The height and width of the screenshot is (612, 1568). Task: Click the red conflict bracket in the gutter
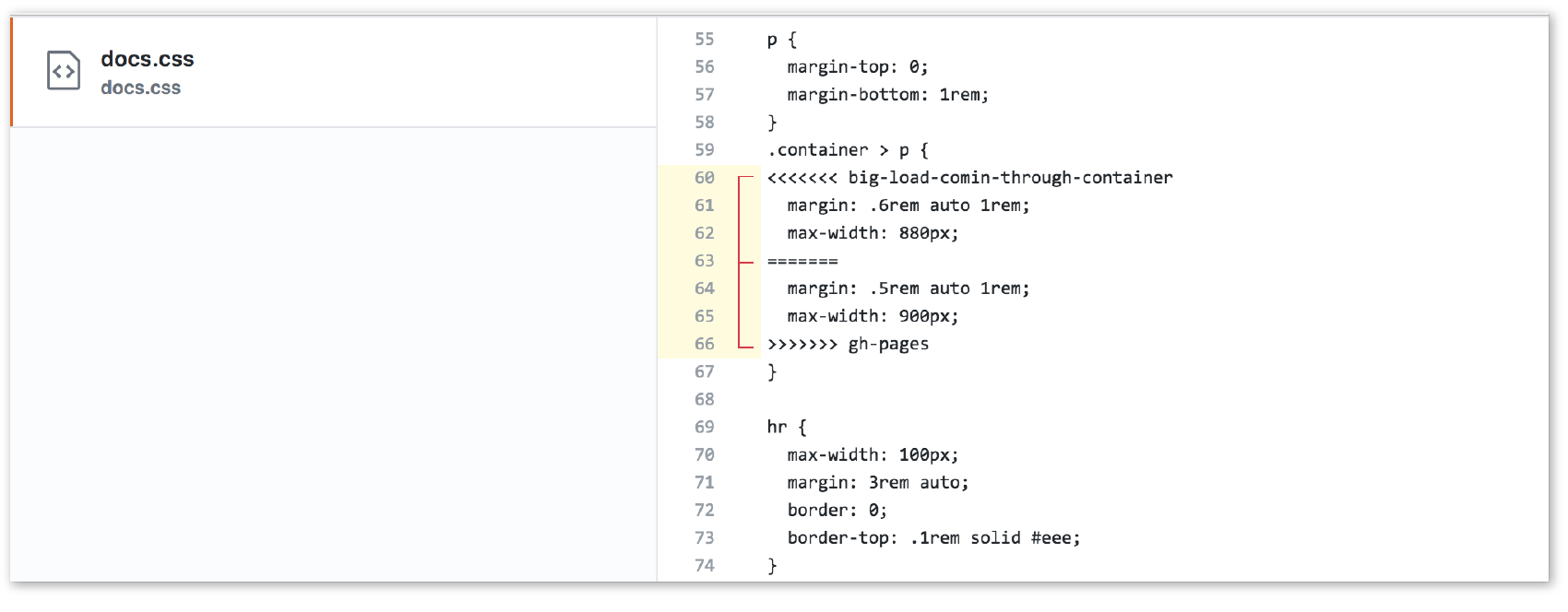[x=740, y=261]
